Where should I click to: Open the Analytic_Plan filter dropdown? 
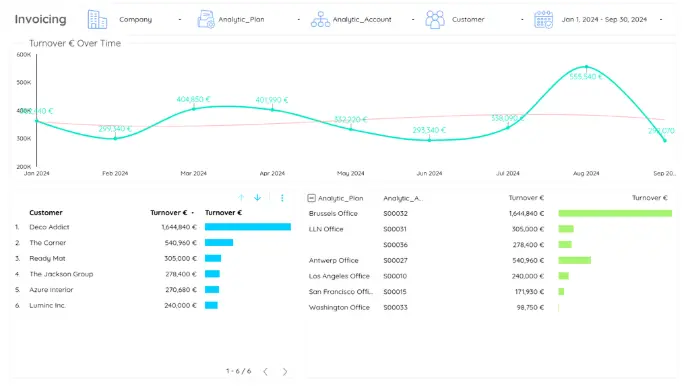[x=259, y=19]
